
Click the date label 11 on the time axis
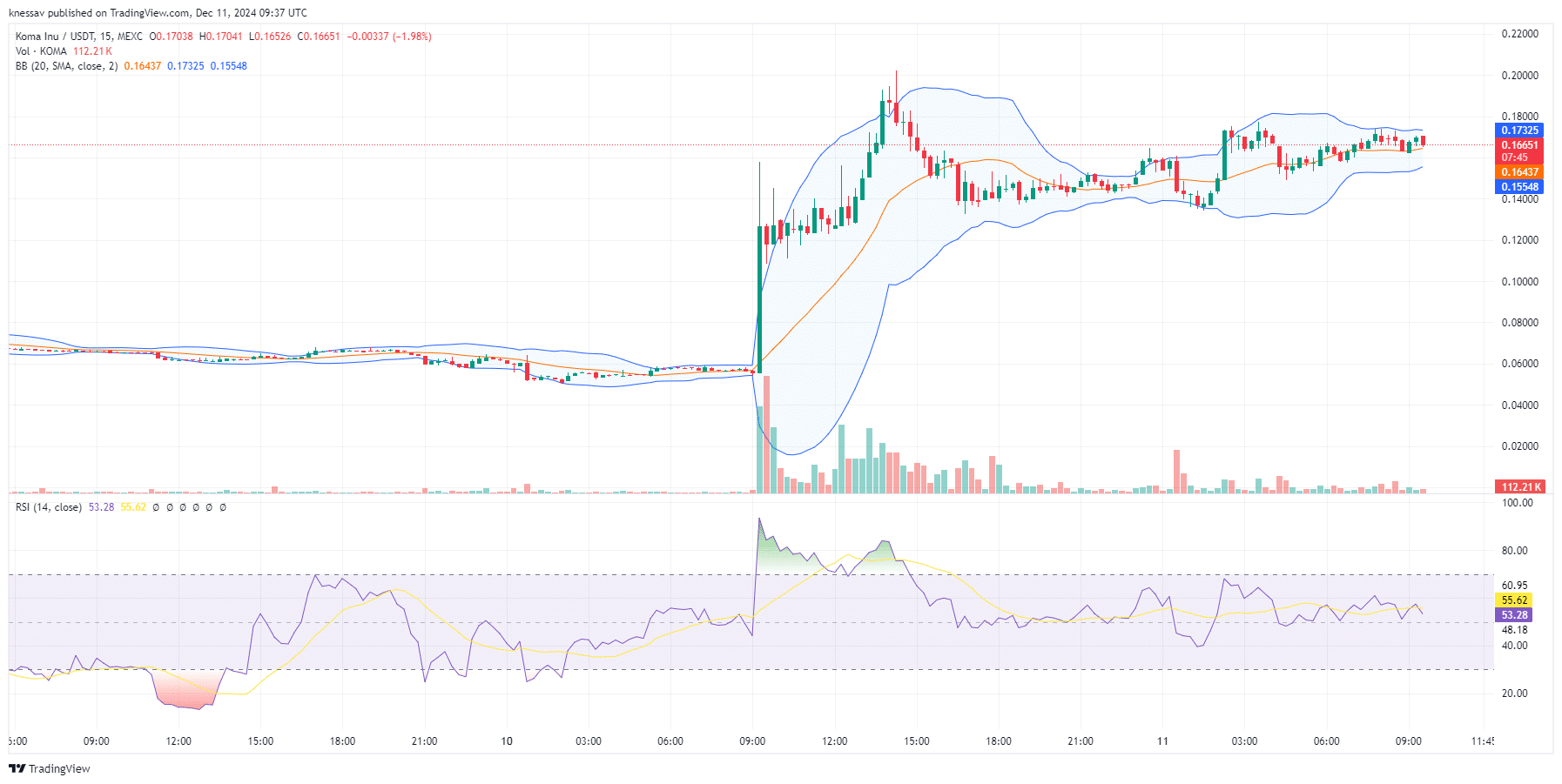point(1162,741)
